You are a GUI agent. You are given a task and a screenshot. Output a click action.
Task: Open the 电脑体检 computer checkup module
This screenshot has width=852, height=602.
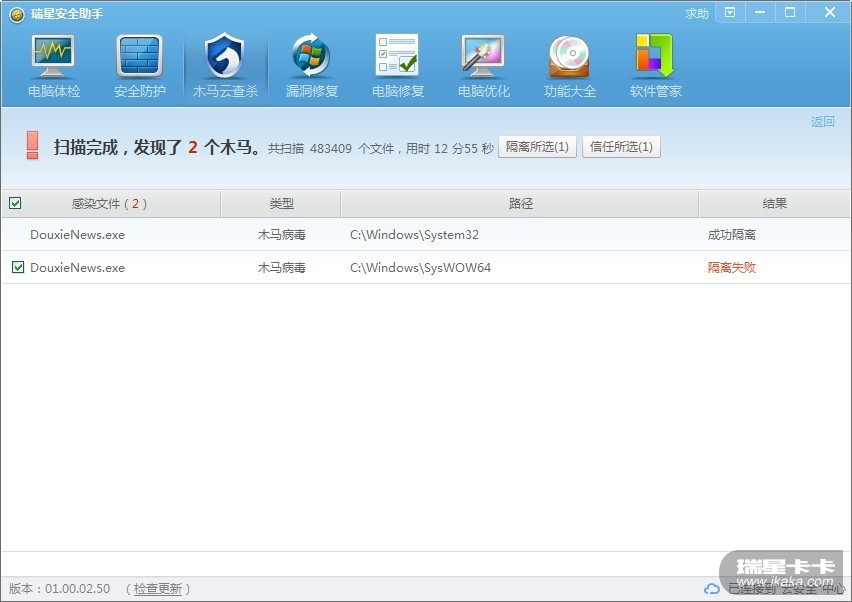click(53, 66)
